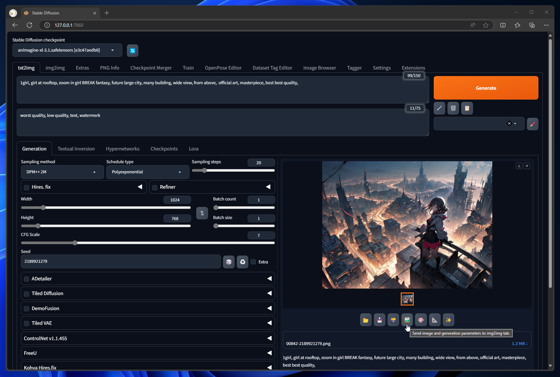The width and height of the screenshot is (560, 377).
Task: Select the generated image gallery thumbnail
Action: pos(407,299)
